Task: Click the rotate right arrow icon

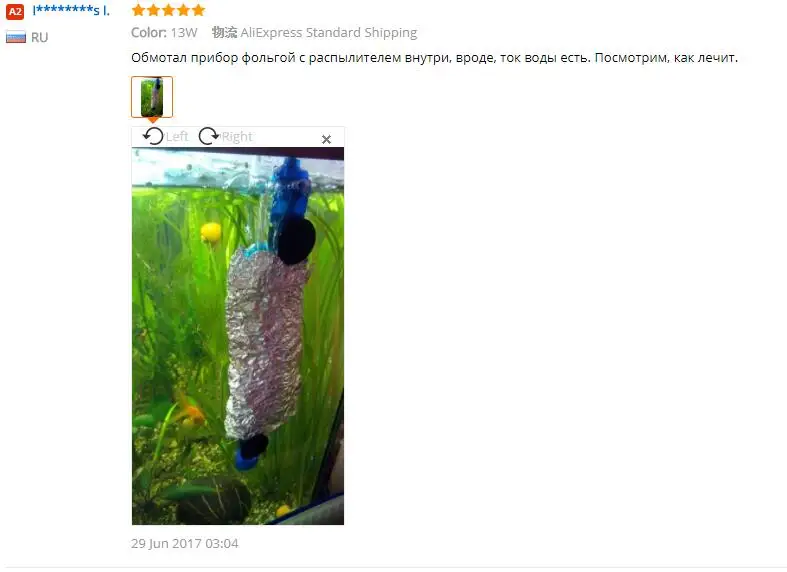Action: 208,136
